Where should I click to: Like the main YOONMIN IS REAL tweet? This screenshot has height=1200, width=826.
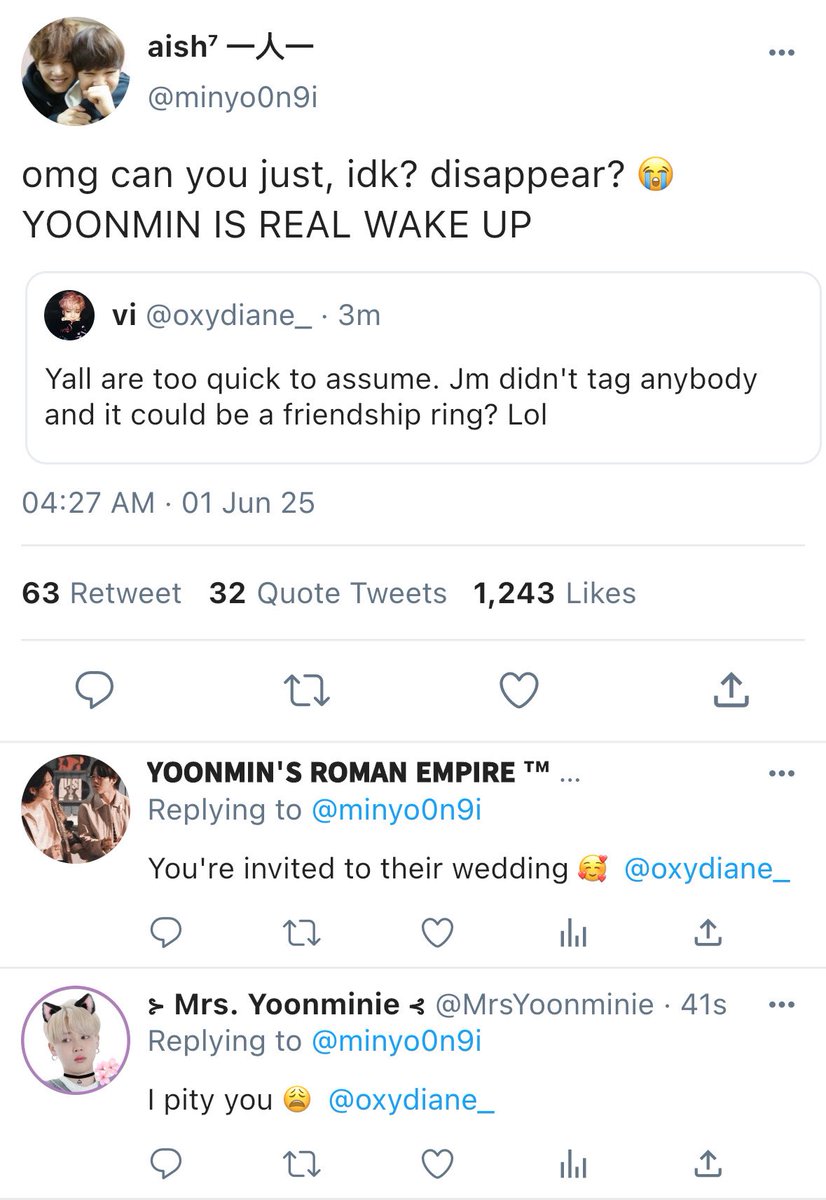tap(519, 689)
